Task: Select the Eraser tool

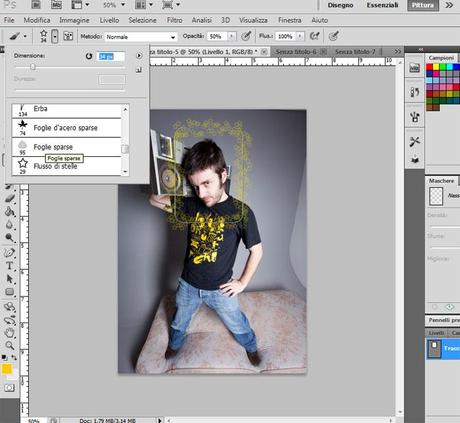Action: pos(10,199)
